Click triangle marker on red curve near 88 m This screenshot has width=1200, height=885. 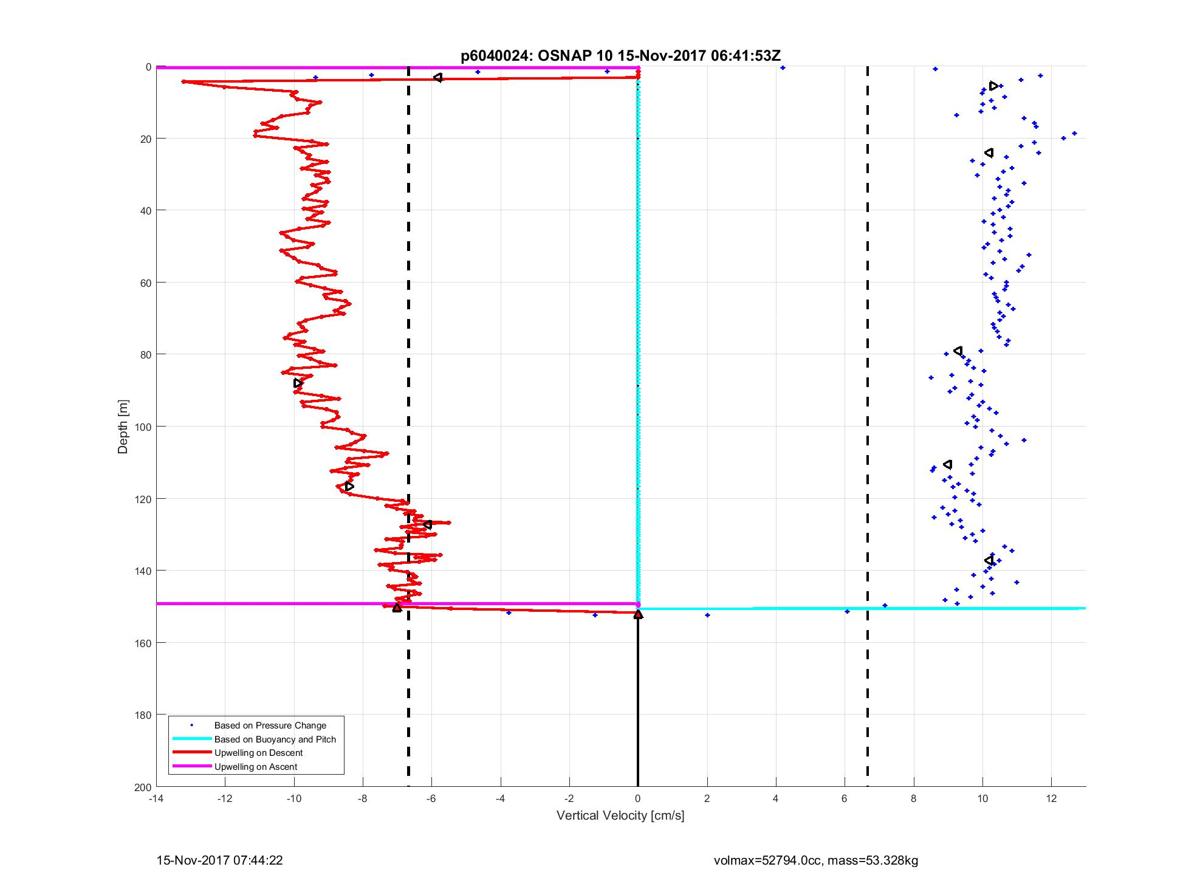pos(298,383)
